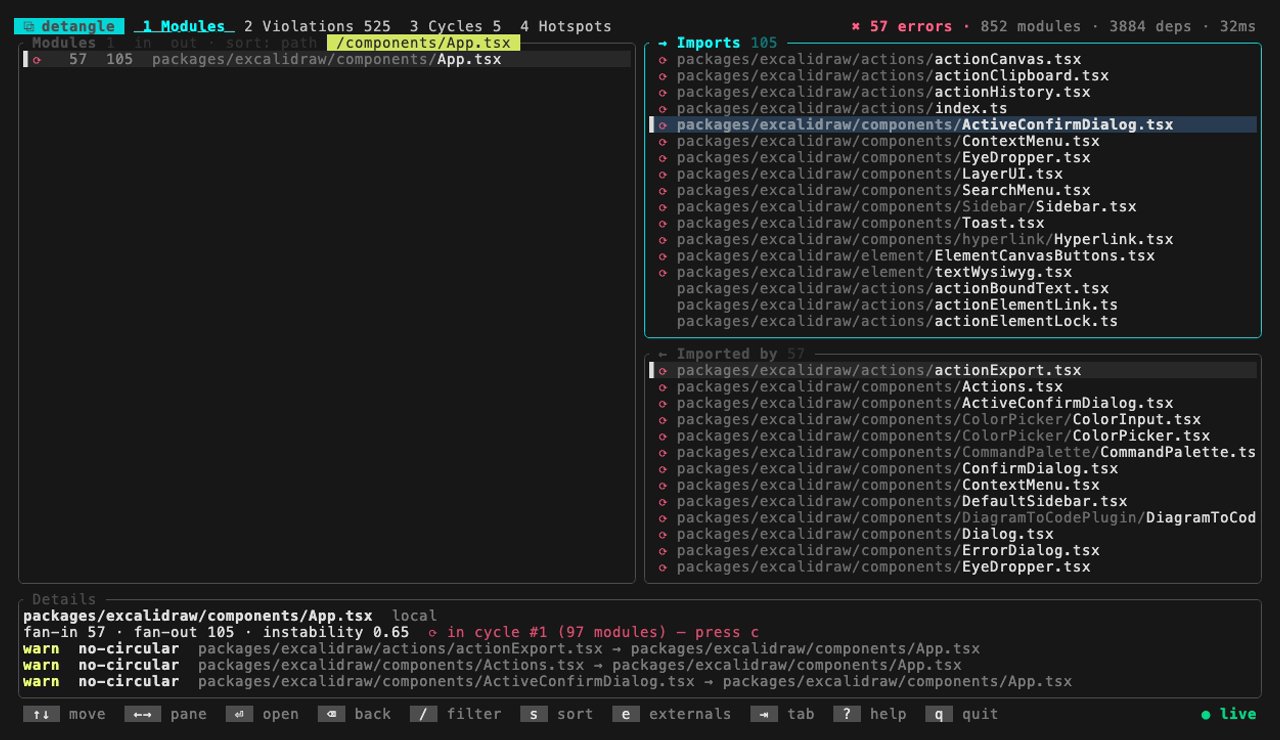Viewport: 1280px width, 740px height.
Task: Select LayerUI.tsx import row
Action: pyautogui.click(x=953, y=174)
